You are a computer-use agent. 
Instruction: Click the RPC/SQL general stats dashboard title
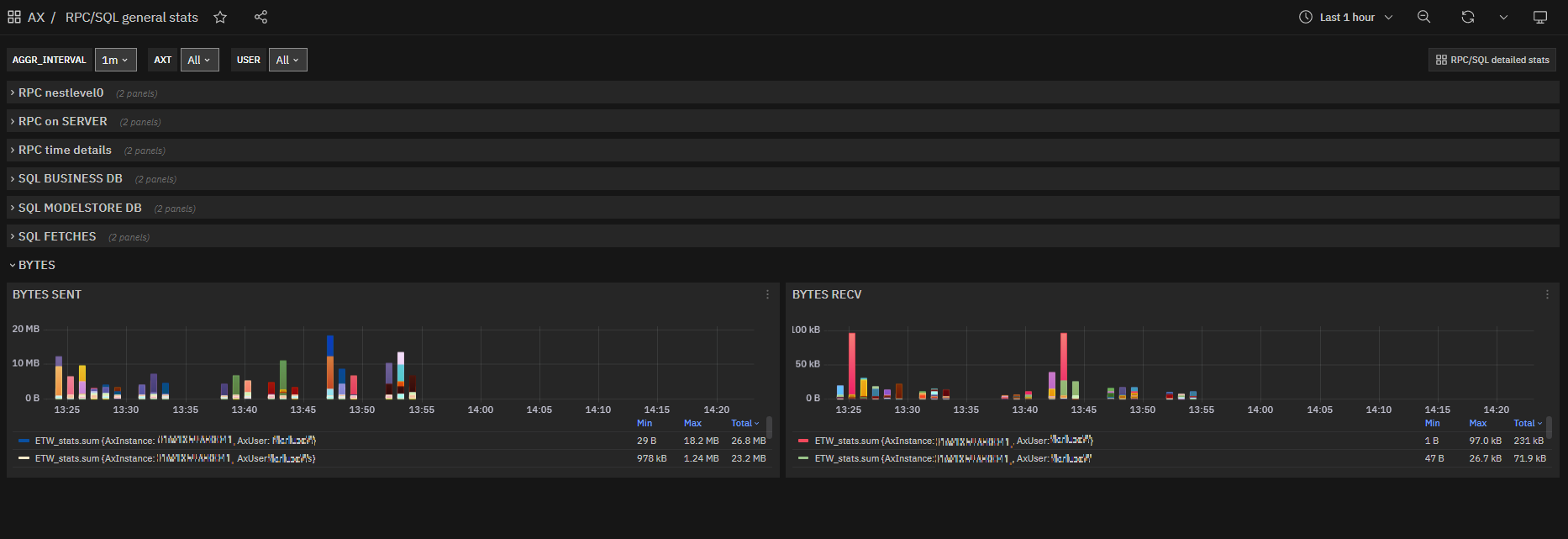[x=132, y=17]
